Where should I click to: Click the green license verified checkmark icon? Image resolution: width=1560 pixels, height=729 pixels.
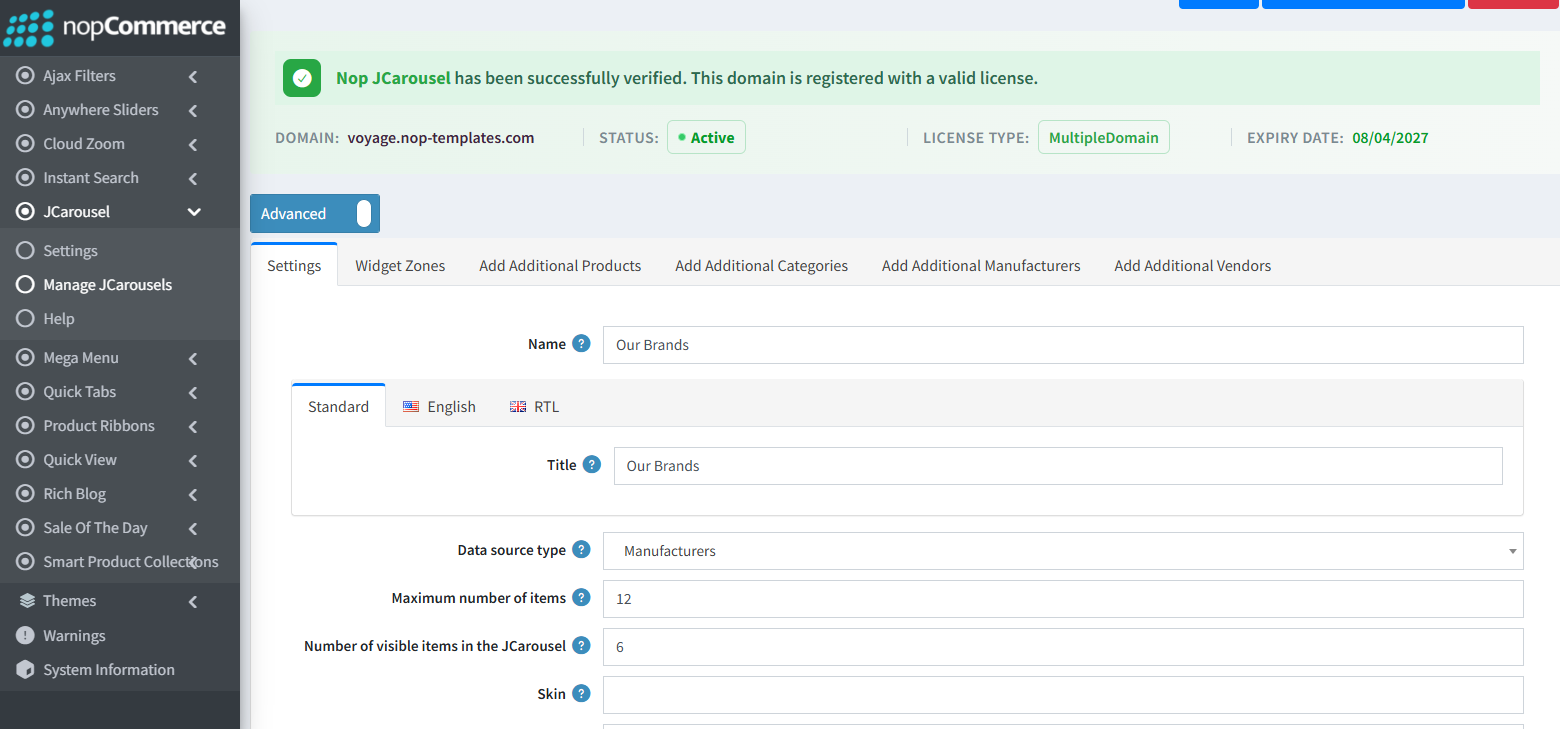tap(302, 78)
